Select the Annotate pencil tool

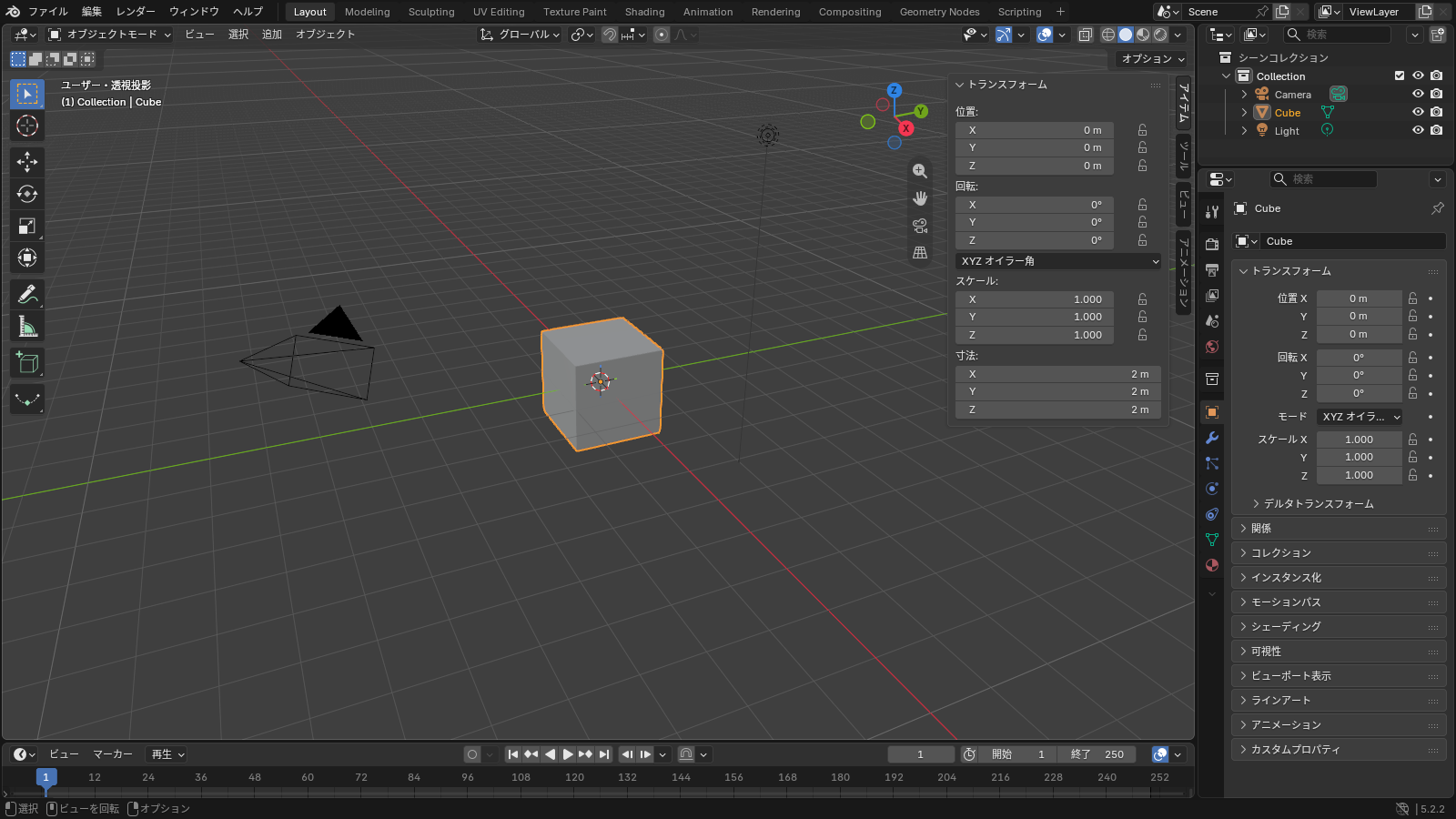pyautogui.click(x=27, y=295)
